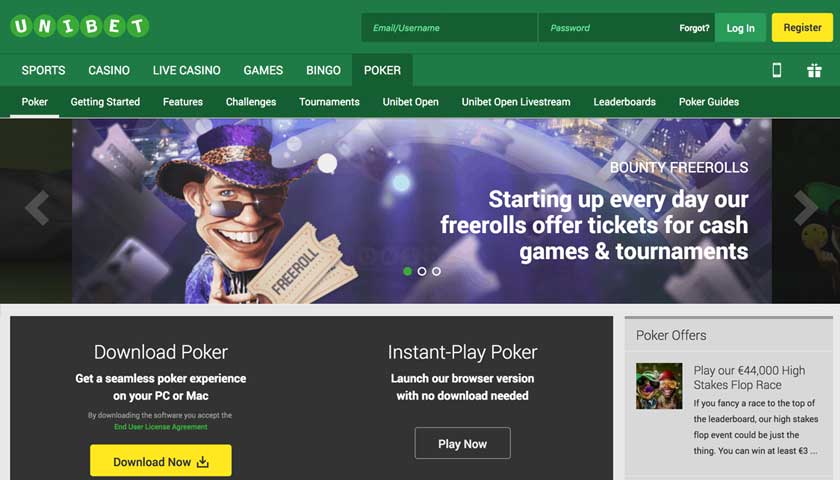Open the Sports section
Viewport: 840px width, 480px height.
(43, 70)
